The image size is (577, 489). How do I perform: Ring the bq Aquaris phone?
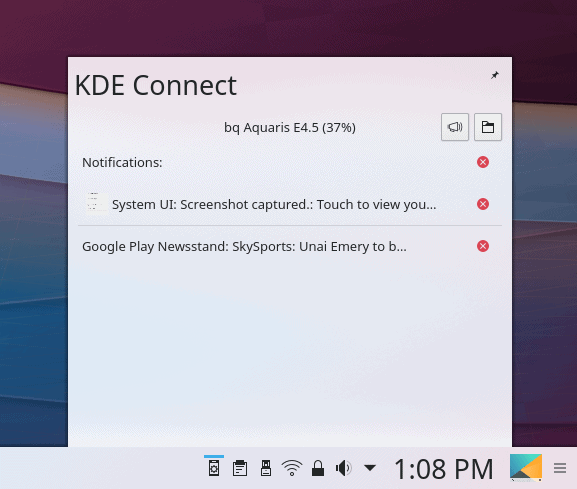tap(455, 127)
